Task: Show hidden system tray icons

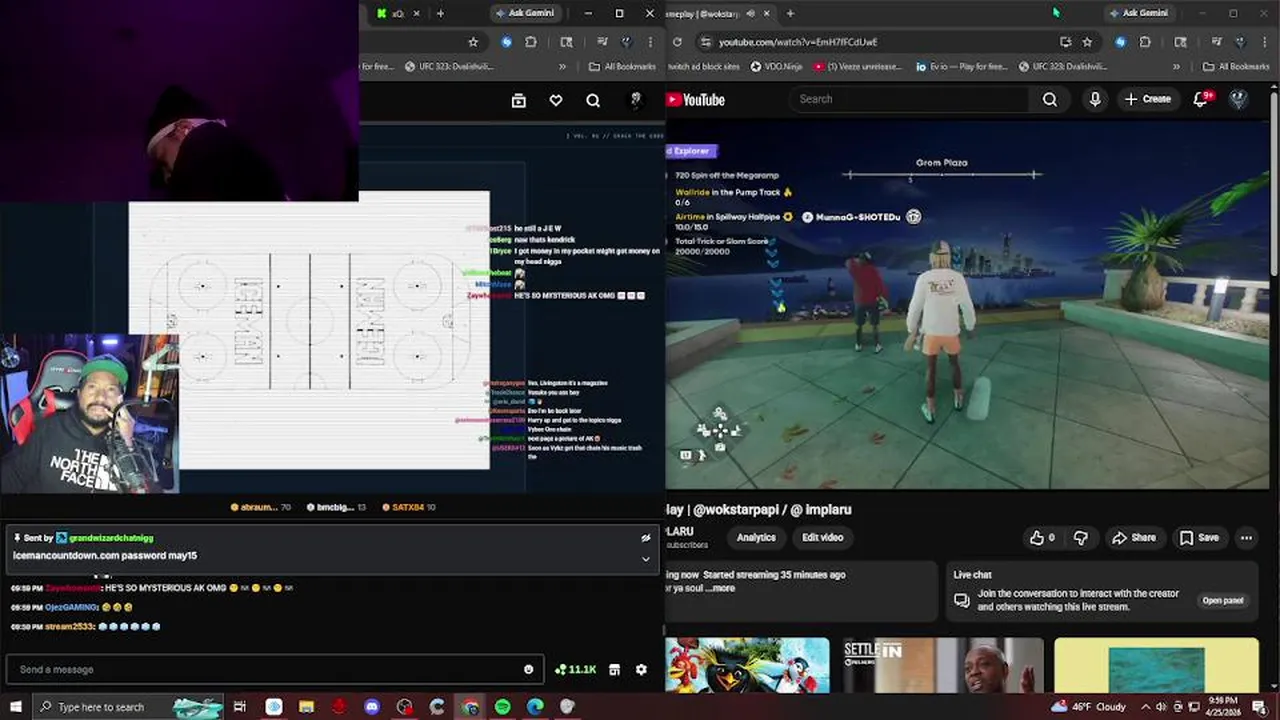Action: click(1146, 707)
